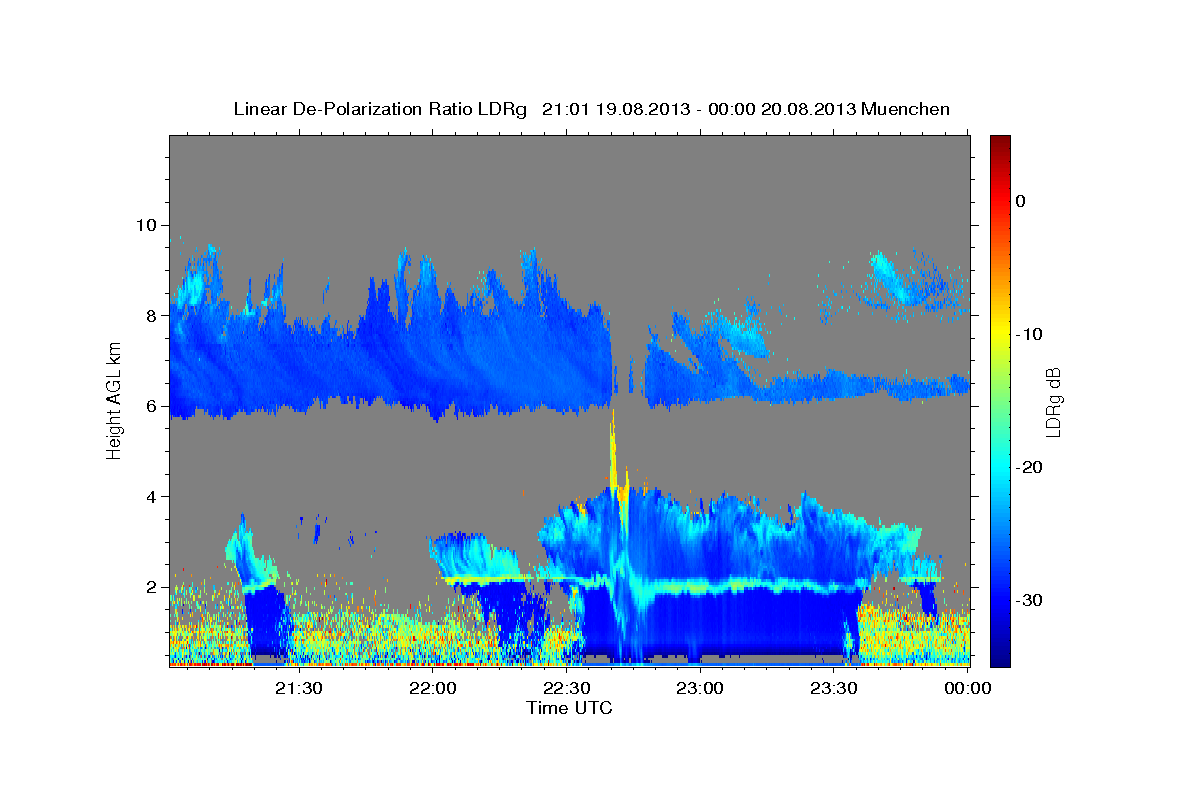
Task: Click the 23:00 time tick label
Action: coord(700,688)
